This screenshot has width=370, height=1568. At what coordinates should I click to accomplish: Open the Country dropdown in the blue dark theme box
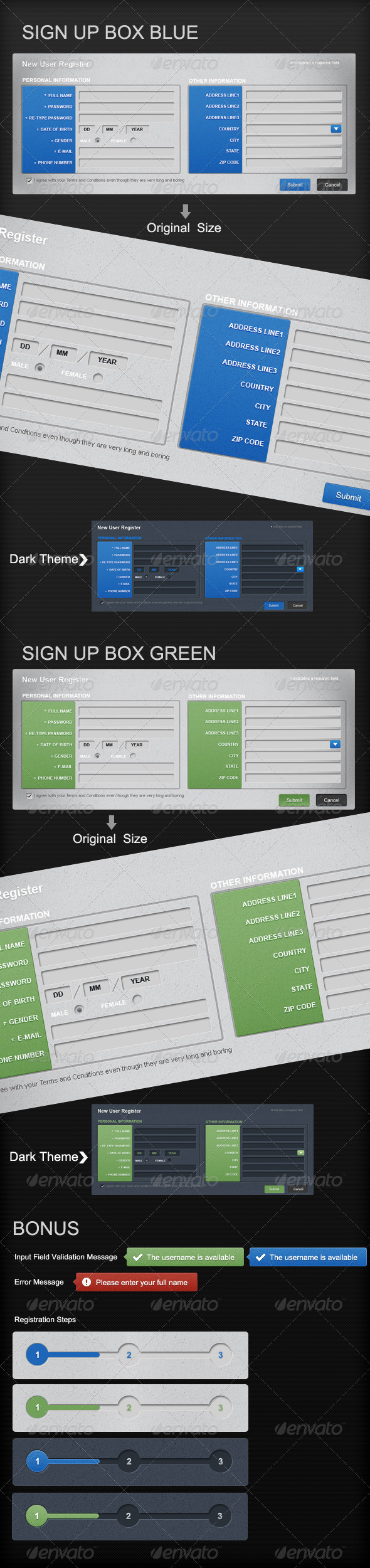[300, 569]
